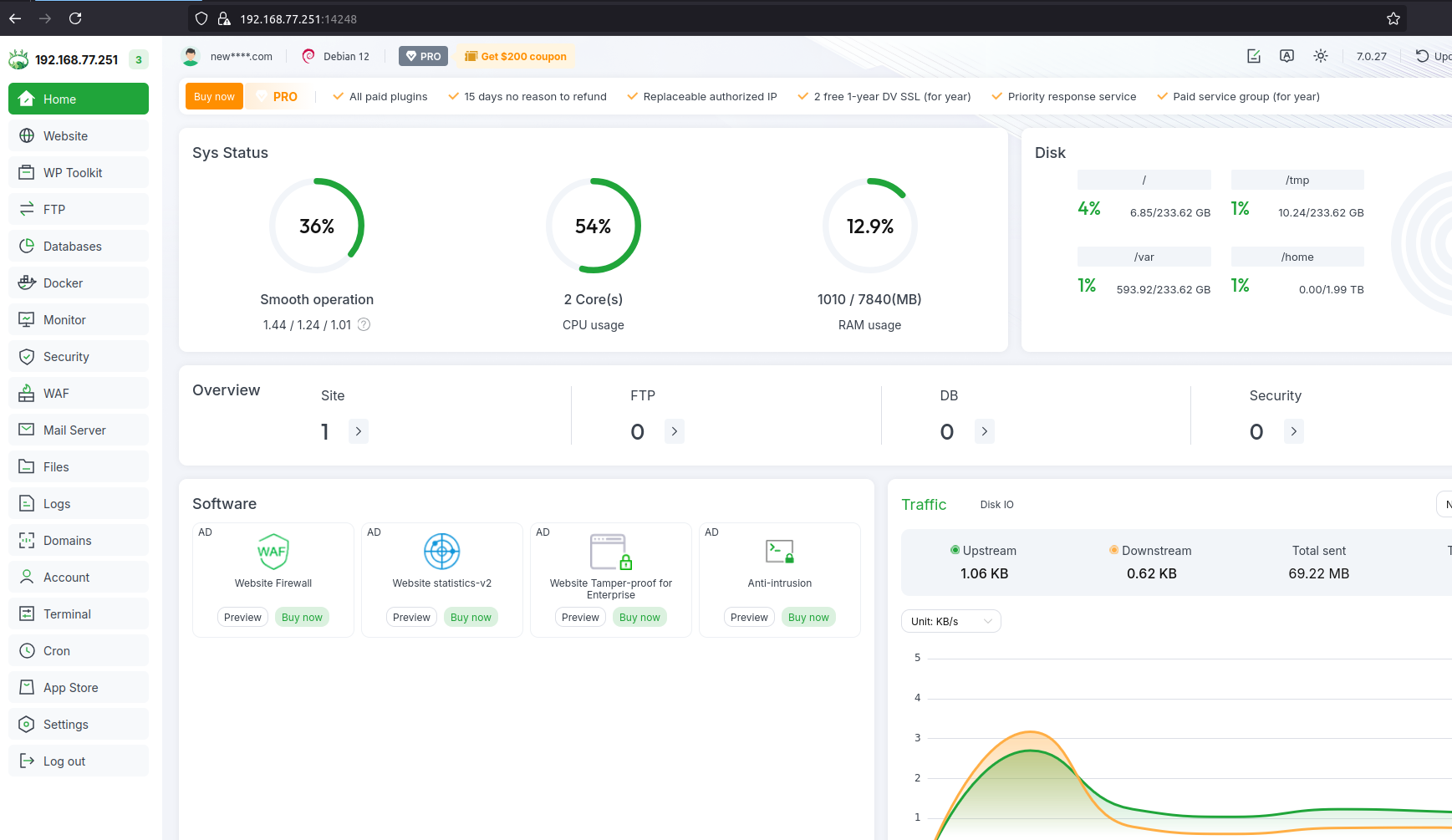Expand the FTP overview arrow
The image size is (1452, 840).
point(675,431)
